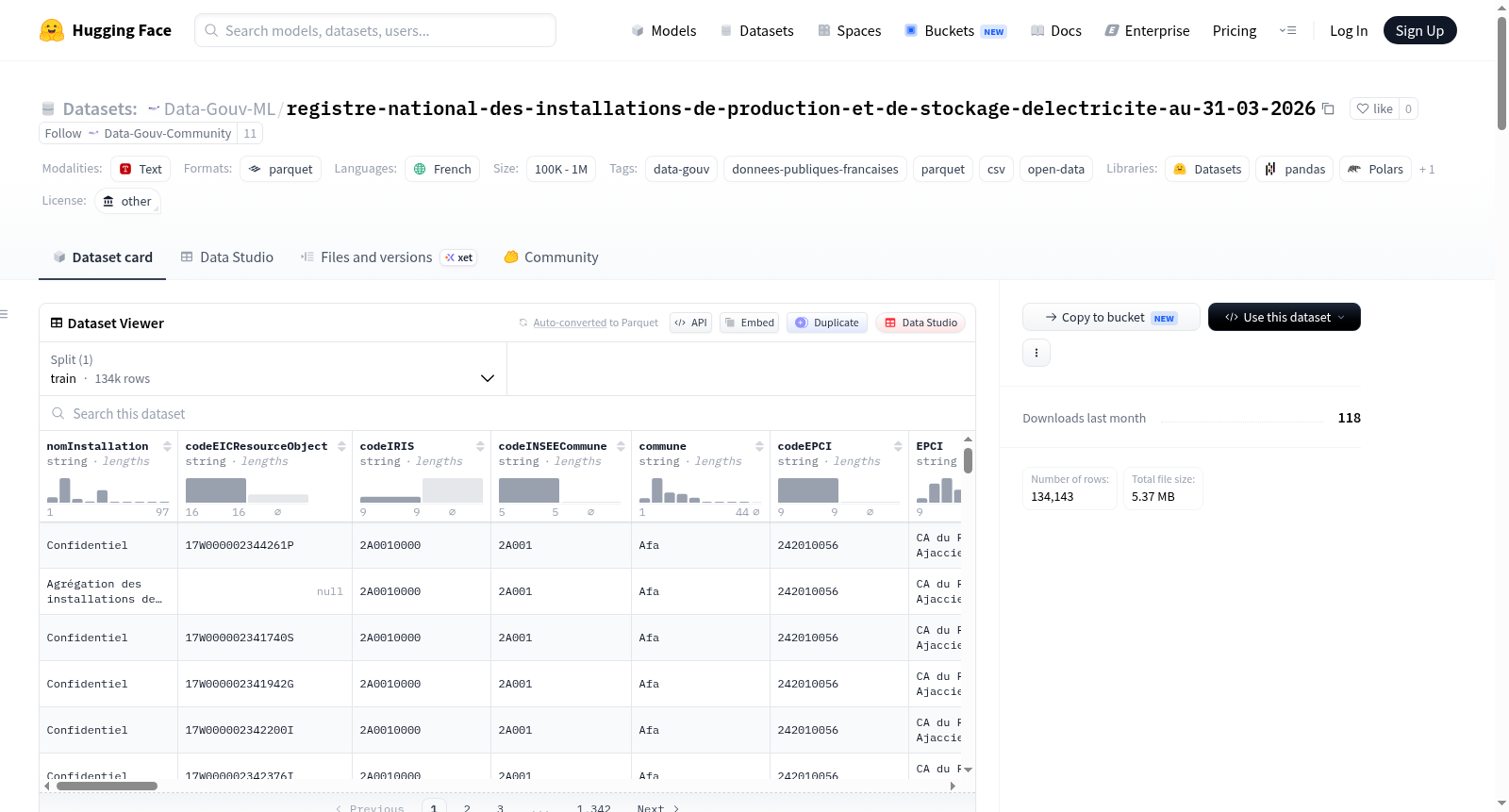Screen dimensions: 1509x812
Task: Click the table vertical scrollbar thumb
Action: point(968,461)
